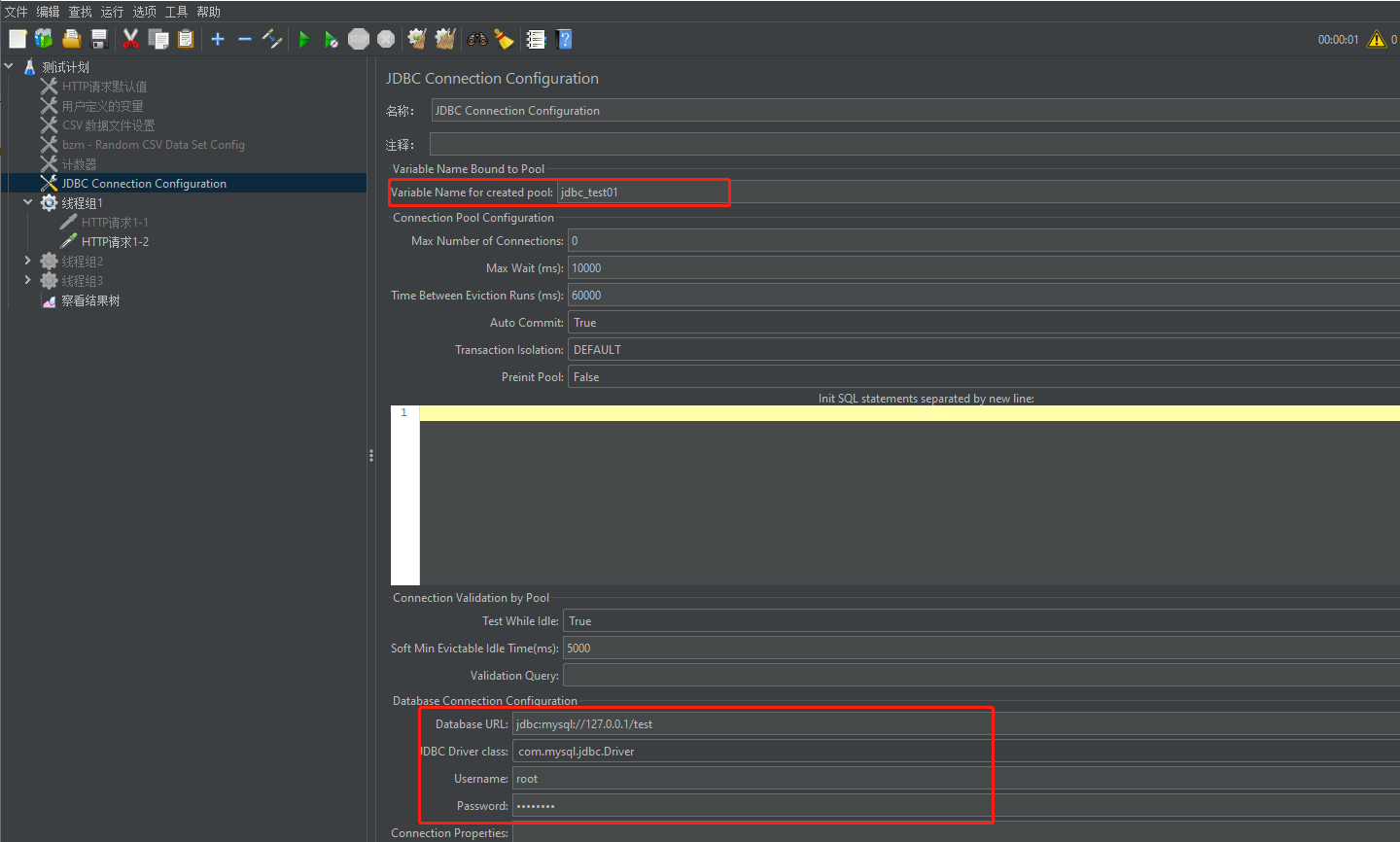This screenshot has height=842, width=1400.
Task: Open the Function Helper list icon
Action: pos(536,39)
